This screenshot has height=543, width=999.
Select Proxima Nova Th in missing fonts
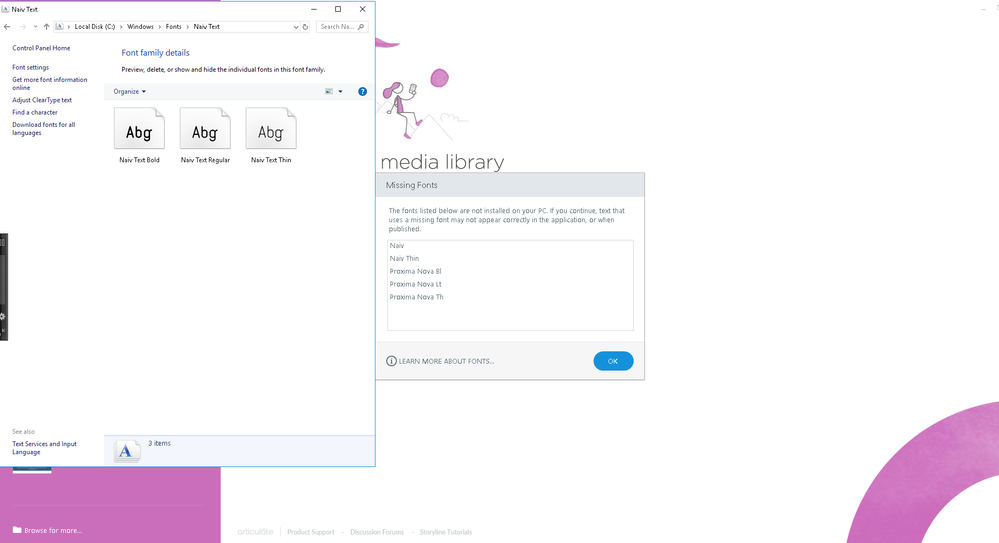coord(417,297)
